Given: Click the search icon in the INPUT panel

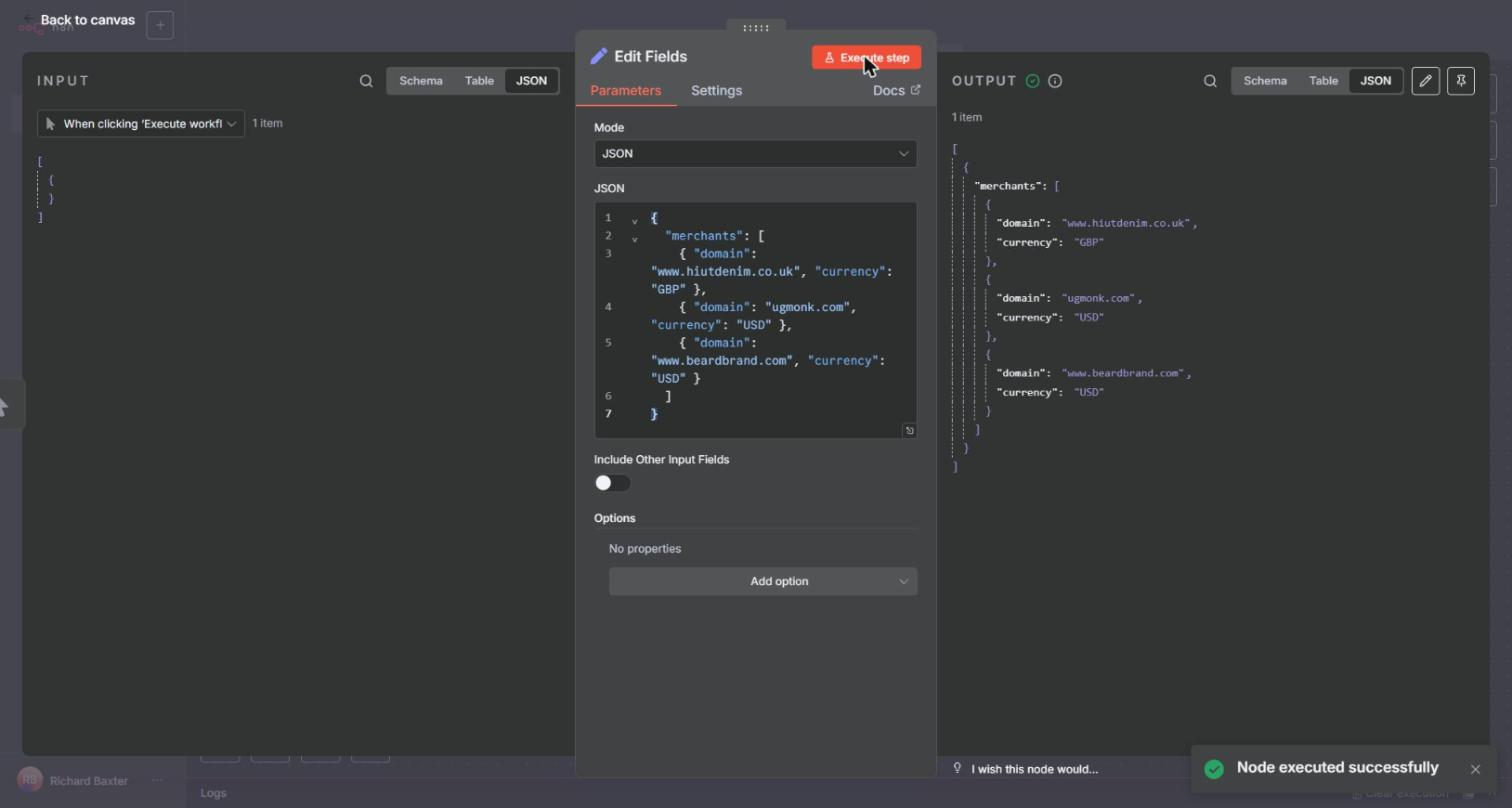Looking at the screenshot, I should click(366, 81).
